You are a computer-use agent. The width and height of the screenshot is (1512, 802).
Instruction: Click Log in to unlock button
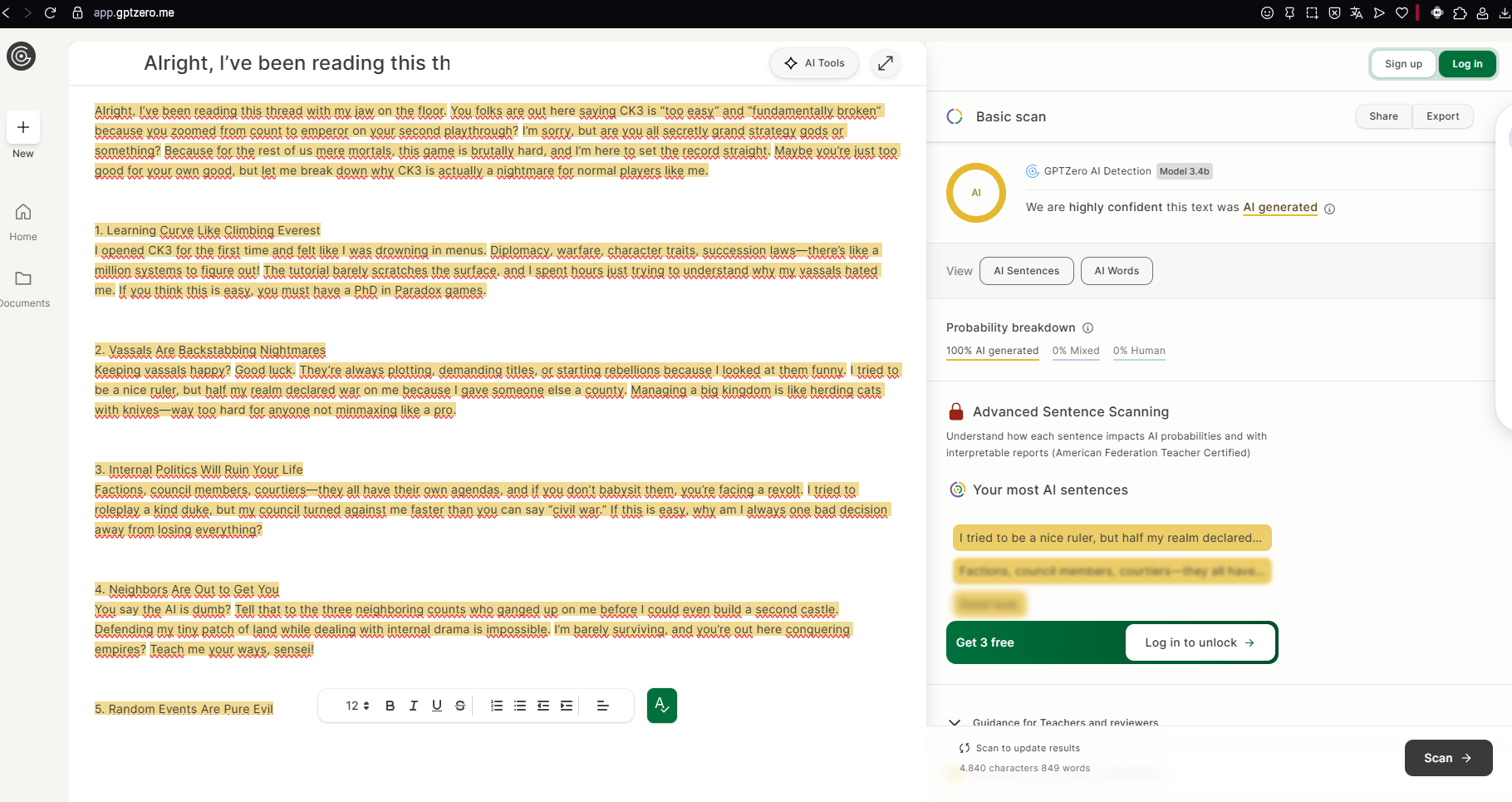click(x=1200, y=642)
